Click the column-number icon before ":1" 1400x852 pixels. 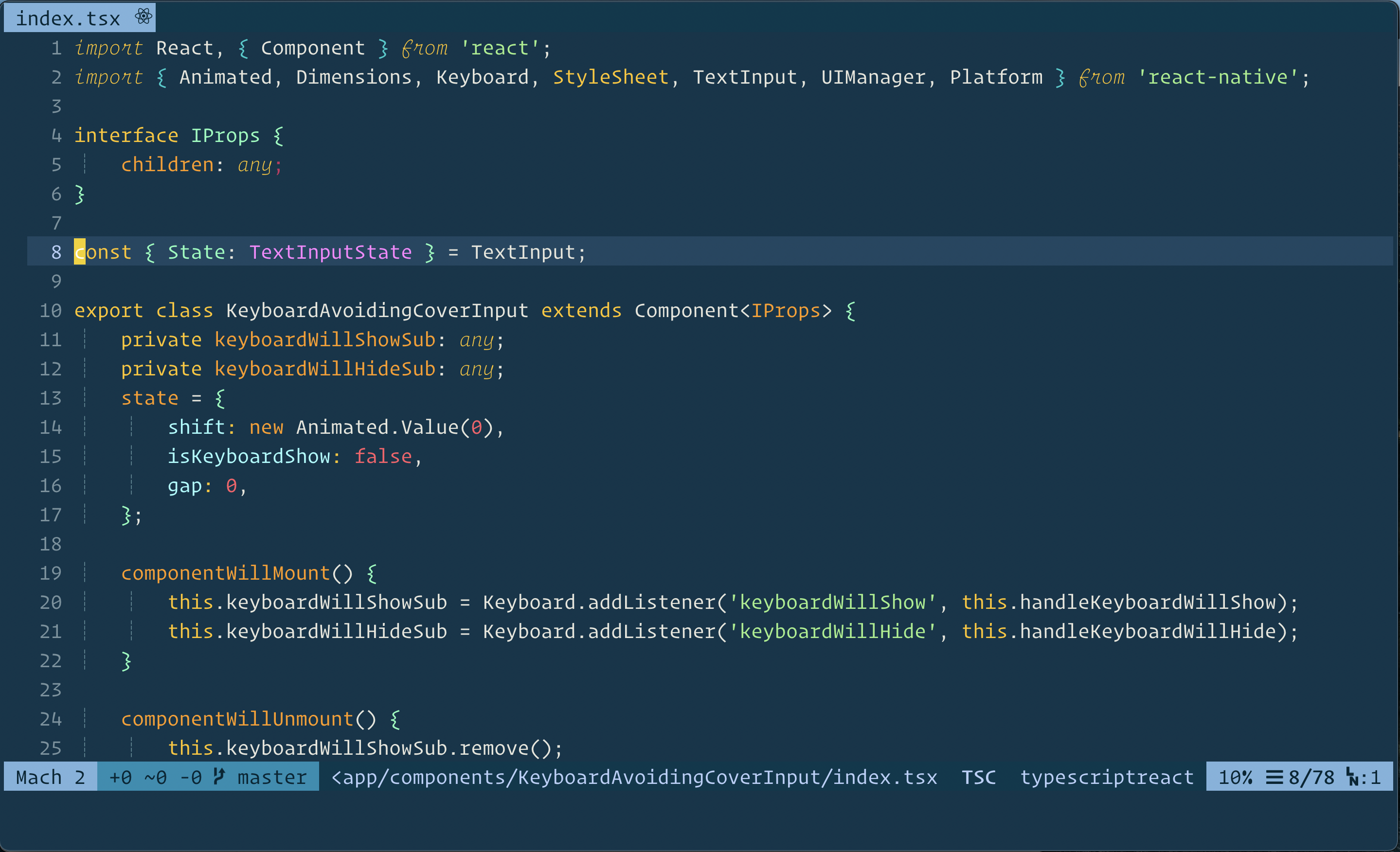coord(1354,777)
